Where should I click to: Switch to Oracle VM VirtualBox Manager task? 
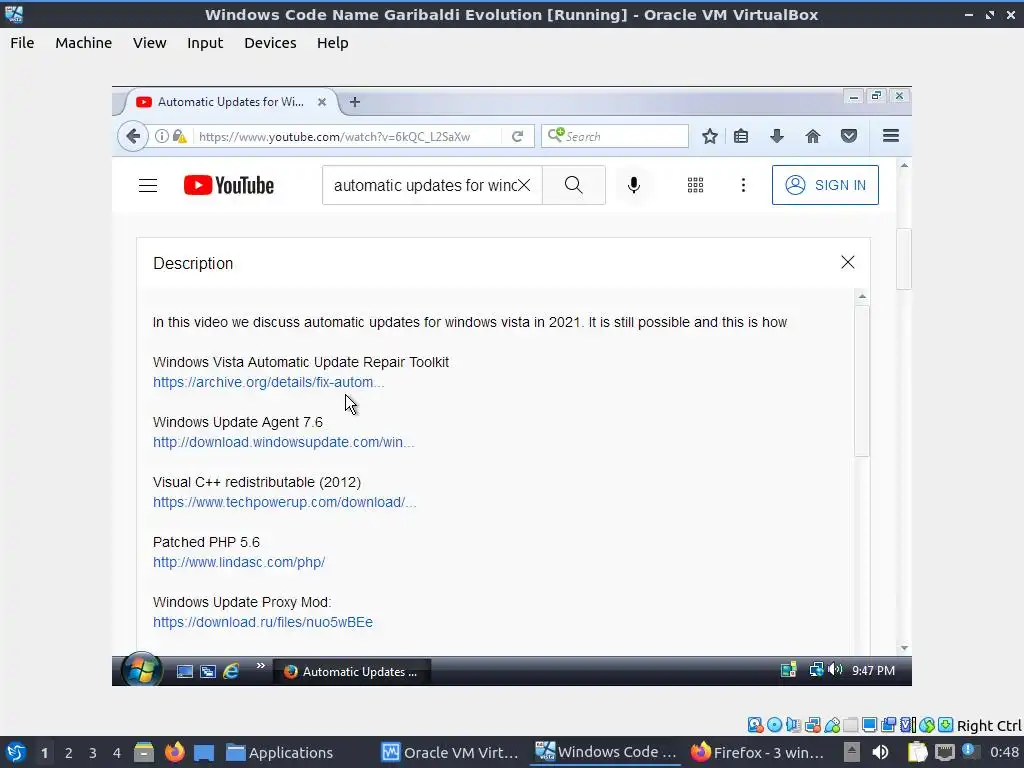[450, 753]
